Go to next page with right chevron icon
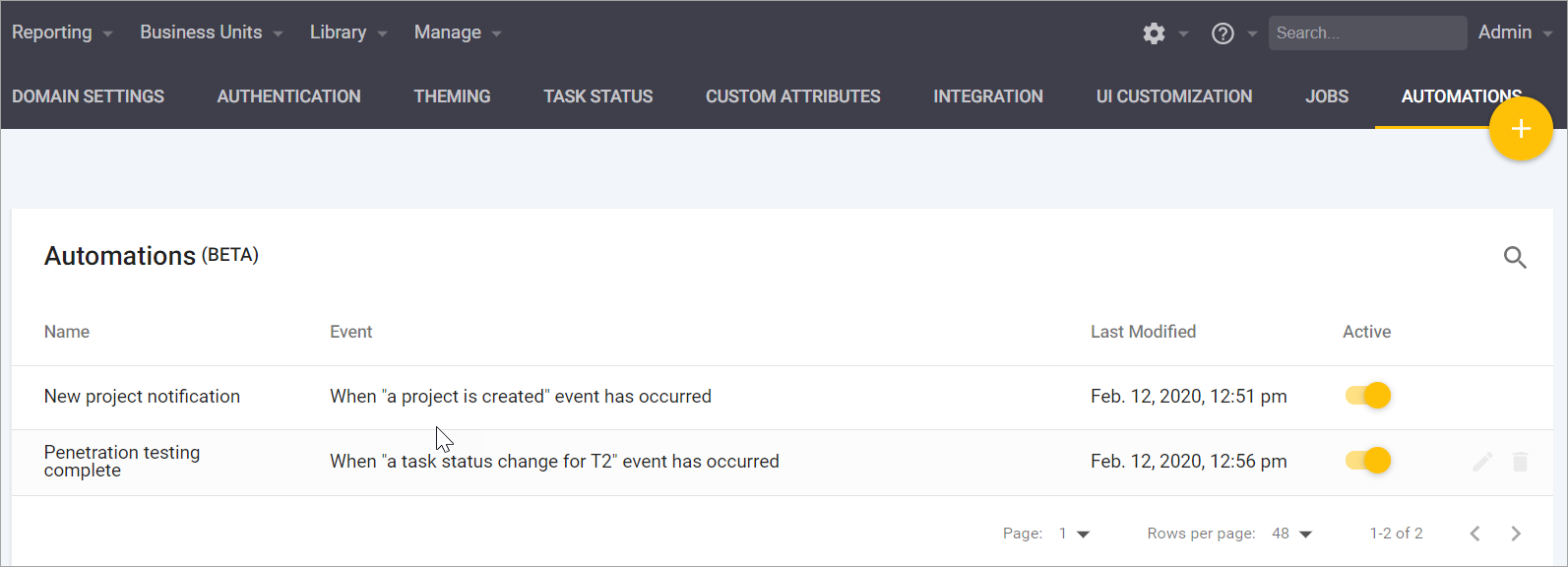This screenshot has width=1568, height=567. click(1516, 533)
